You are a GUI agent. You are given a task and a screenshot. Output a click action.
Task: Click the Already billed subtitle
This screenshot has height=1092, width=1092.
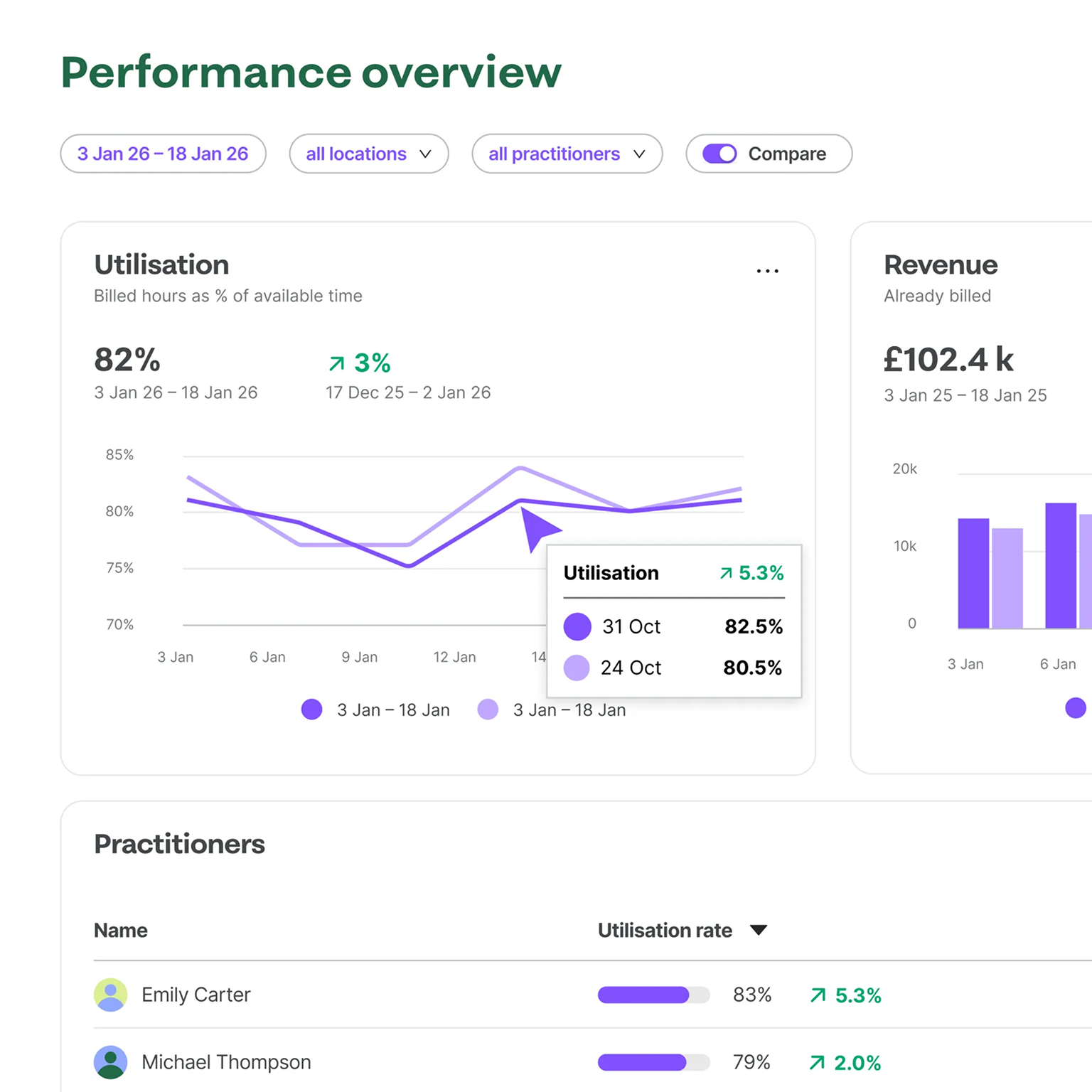[937, 296]
